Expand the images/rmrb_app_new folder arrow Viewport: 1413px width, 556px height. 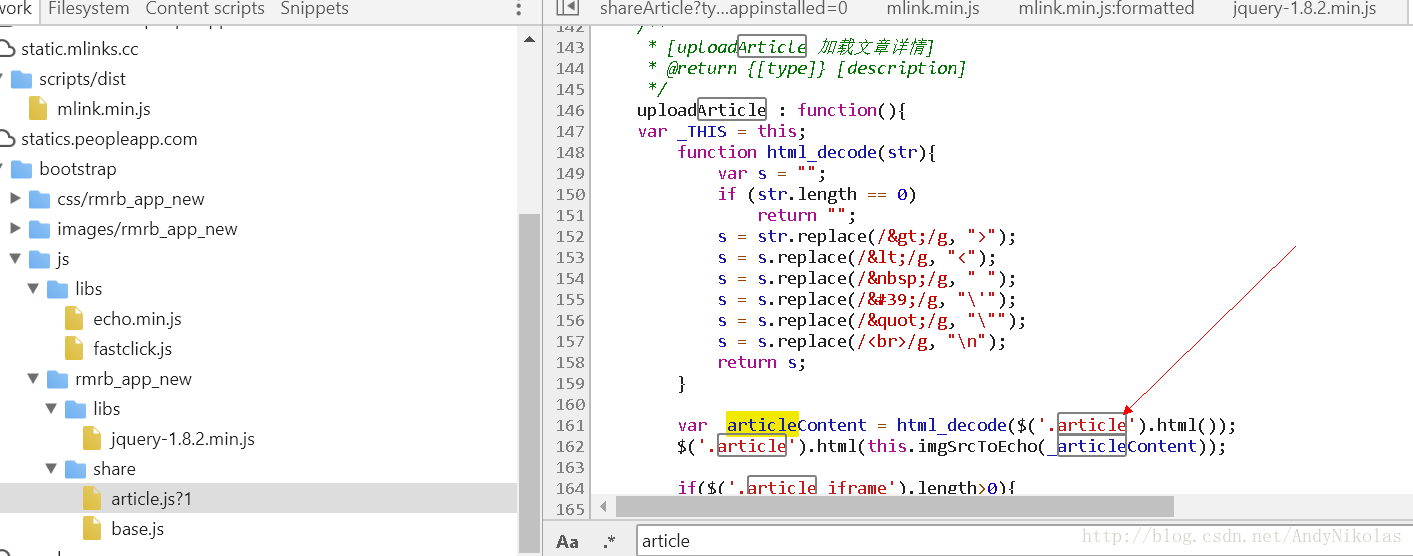point(15,229)
